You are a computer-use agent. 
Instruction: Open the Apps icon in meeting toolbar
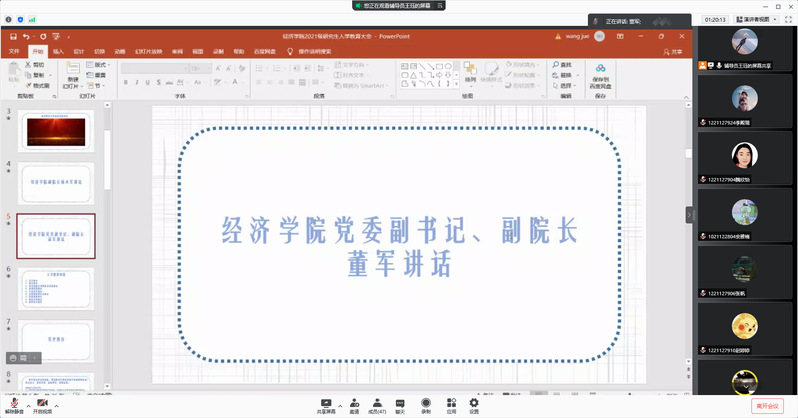point(451,403)
